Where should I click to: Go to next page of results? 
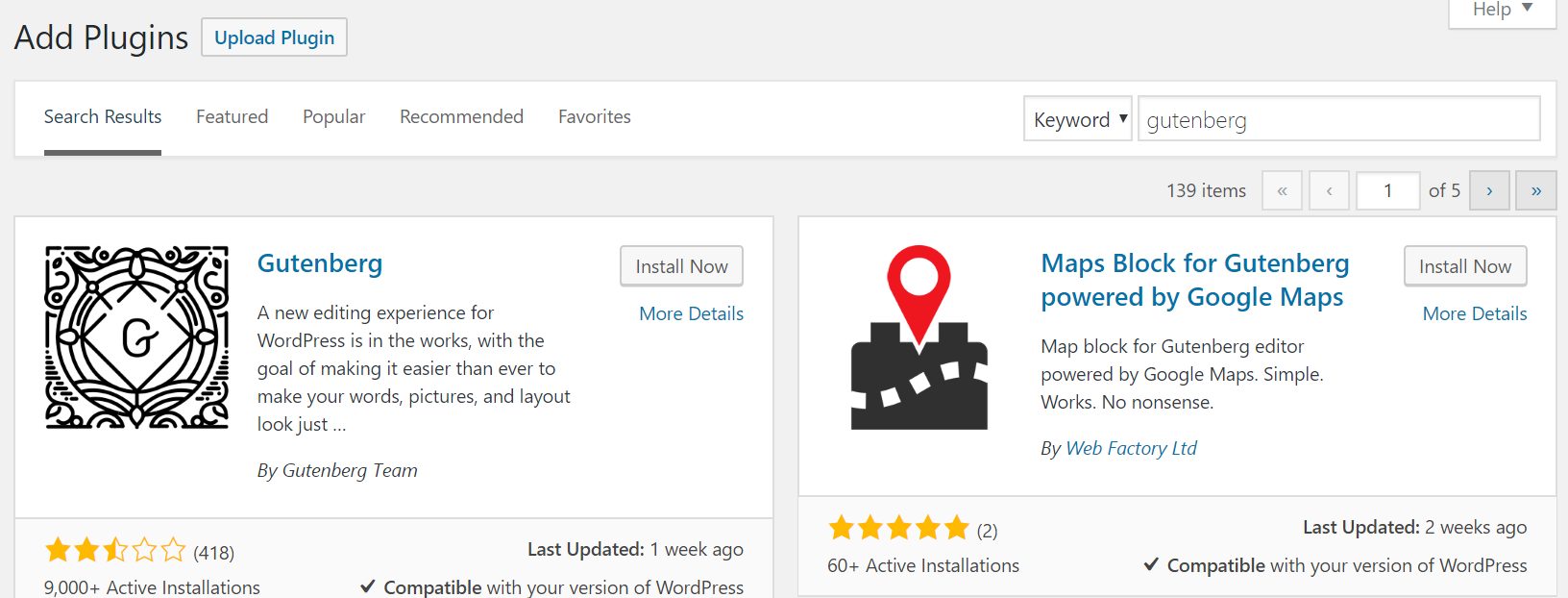(1489, 190)
